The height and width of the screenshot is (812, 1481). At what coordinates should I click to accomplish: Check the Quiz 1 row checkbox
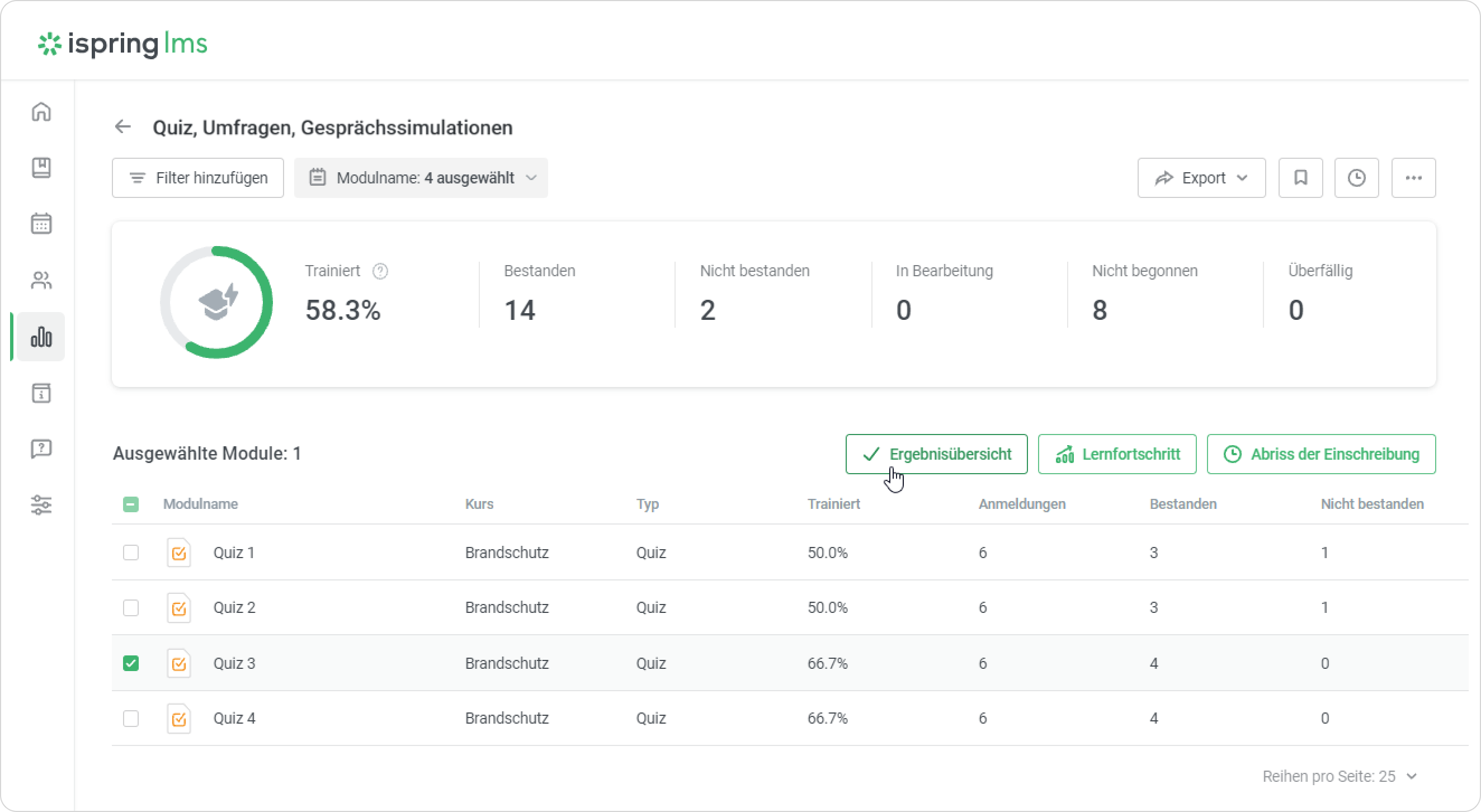click(x=131, y=553)
